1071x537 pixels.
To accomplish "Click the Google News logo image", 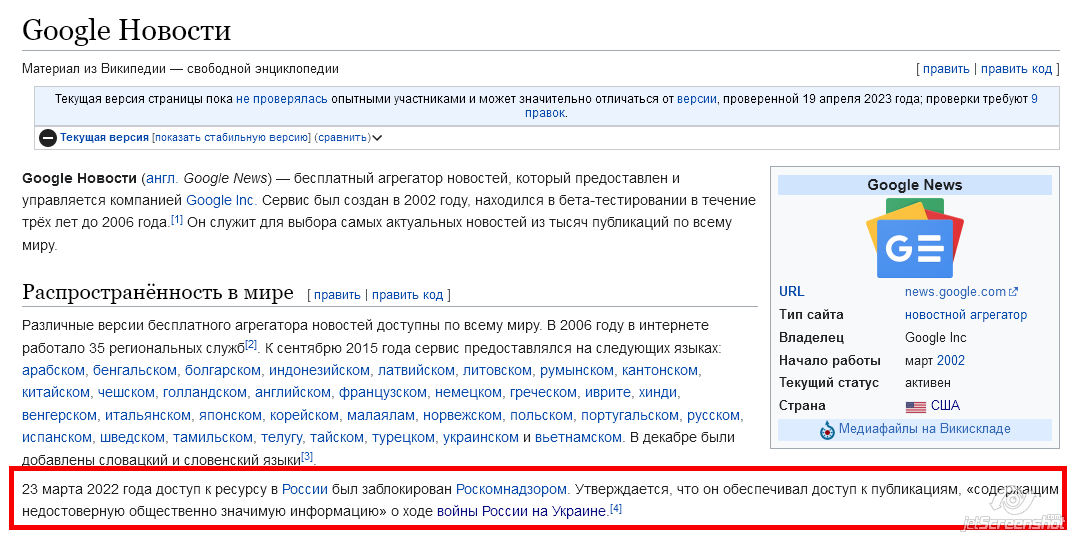I will [915, 238].
